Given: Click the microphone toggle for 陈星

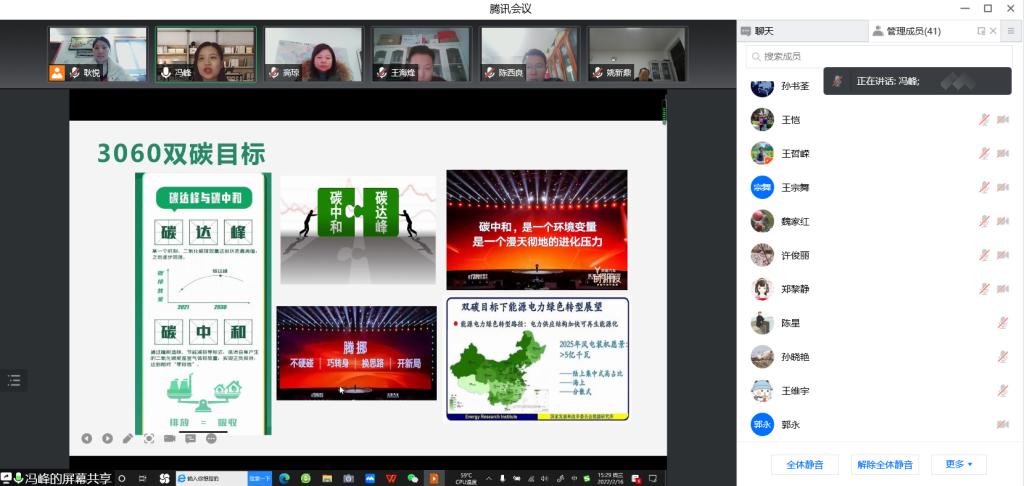Looking at the screenshot, I should [1003, 323].
